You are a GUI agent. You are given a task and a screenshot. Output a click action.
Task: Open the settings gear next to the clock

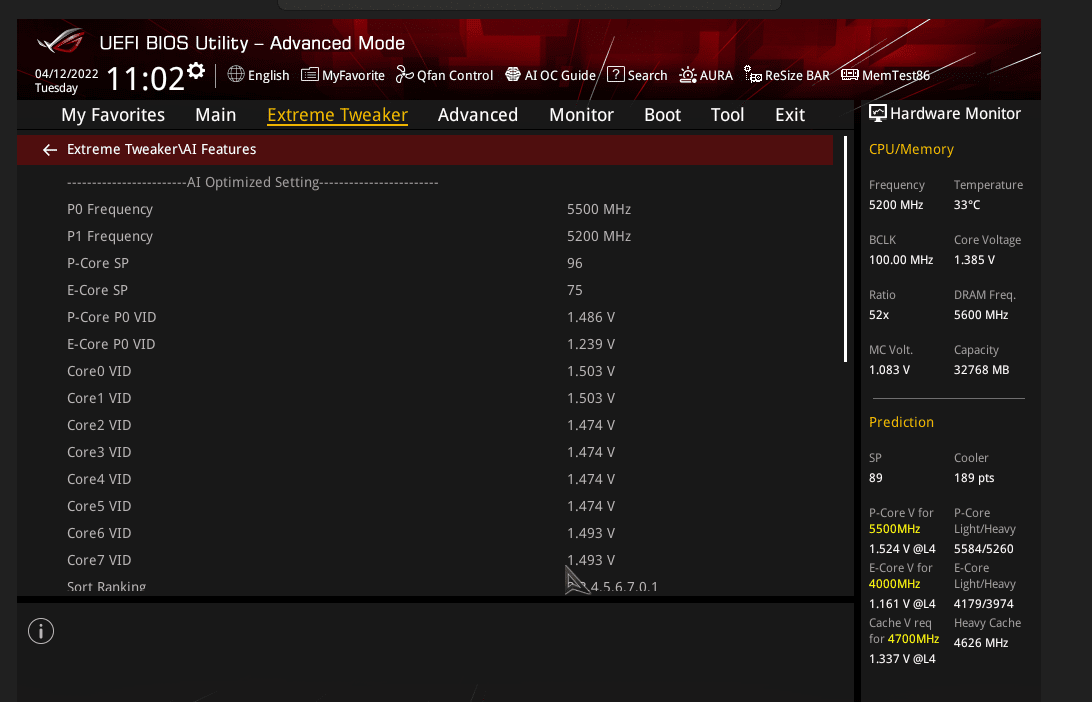pos(196,70)
